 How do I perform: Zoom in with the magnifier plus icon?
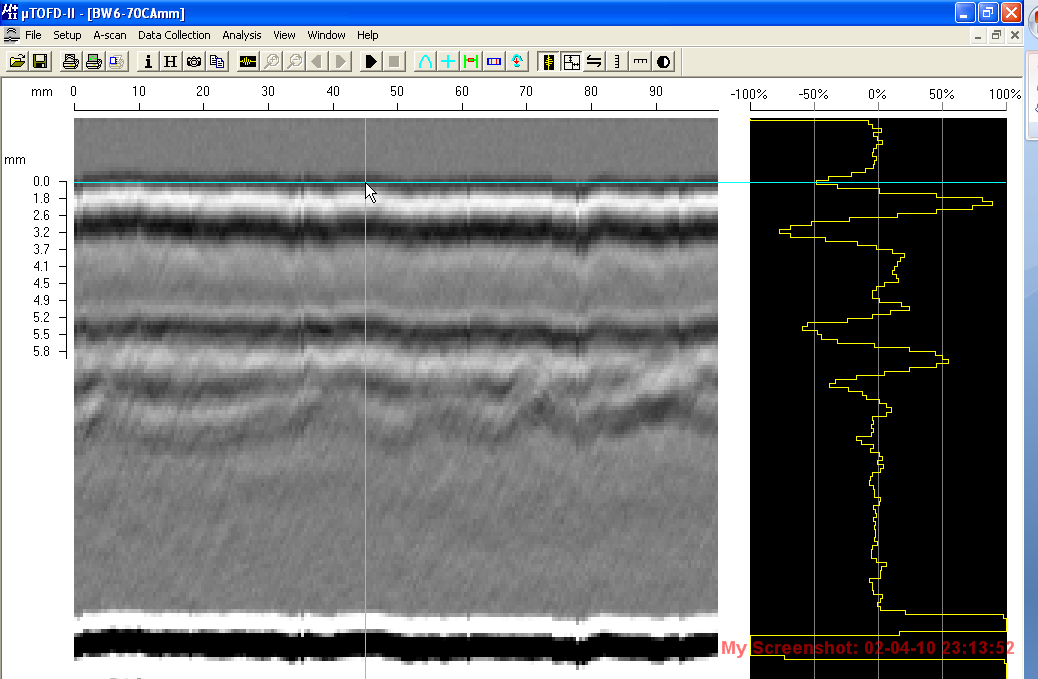click(271, 62)
